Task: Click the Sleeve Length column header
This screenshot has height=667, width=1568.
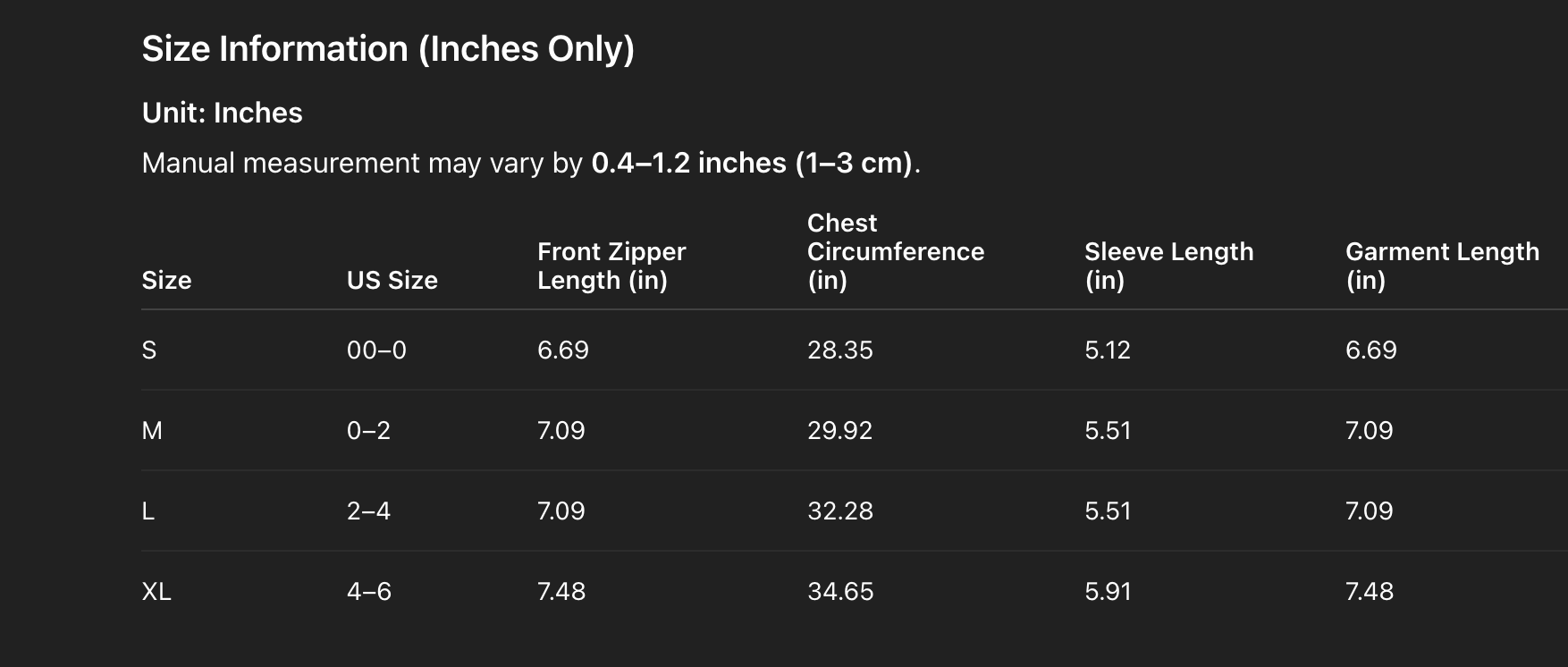Action: (x=1168, y=266)
